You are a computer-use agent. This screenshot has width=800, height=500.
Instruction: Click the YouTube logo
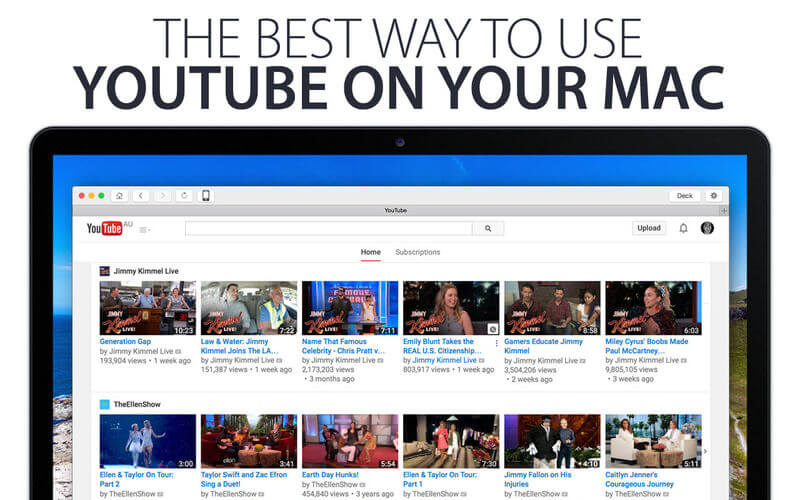105,228
